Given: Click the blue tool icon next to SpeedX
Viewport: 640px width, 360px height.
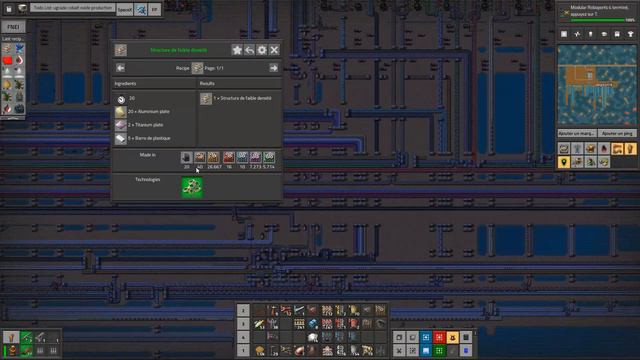Looking at the screenshot, I should [141, 9].
